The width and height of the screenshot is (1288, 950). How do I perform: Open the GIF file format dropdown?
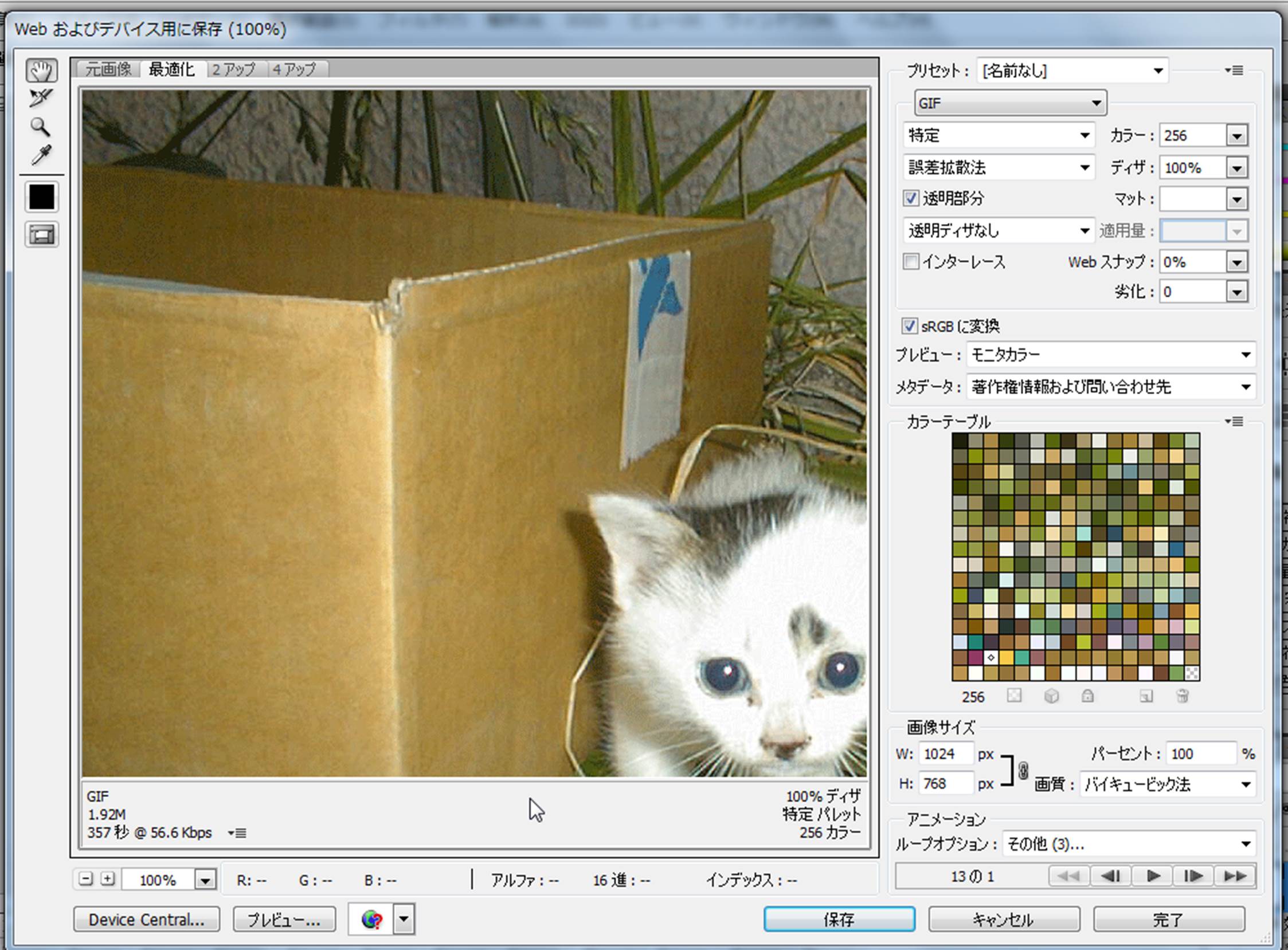coord(1010,104)
